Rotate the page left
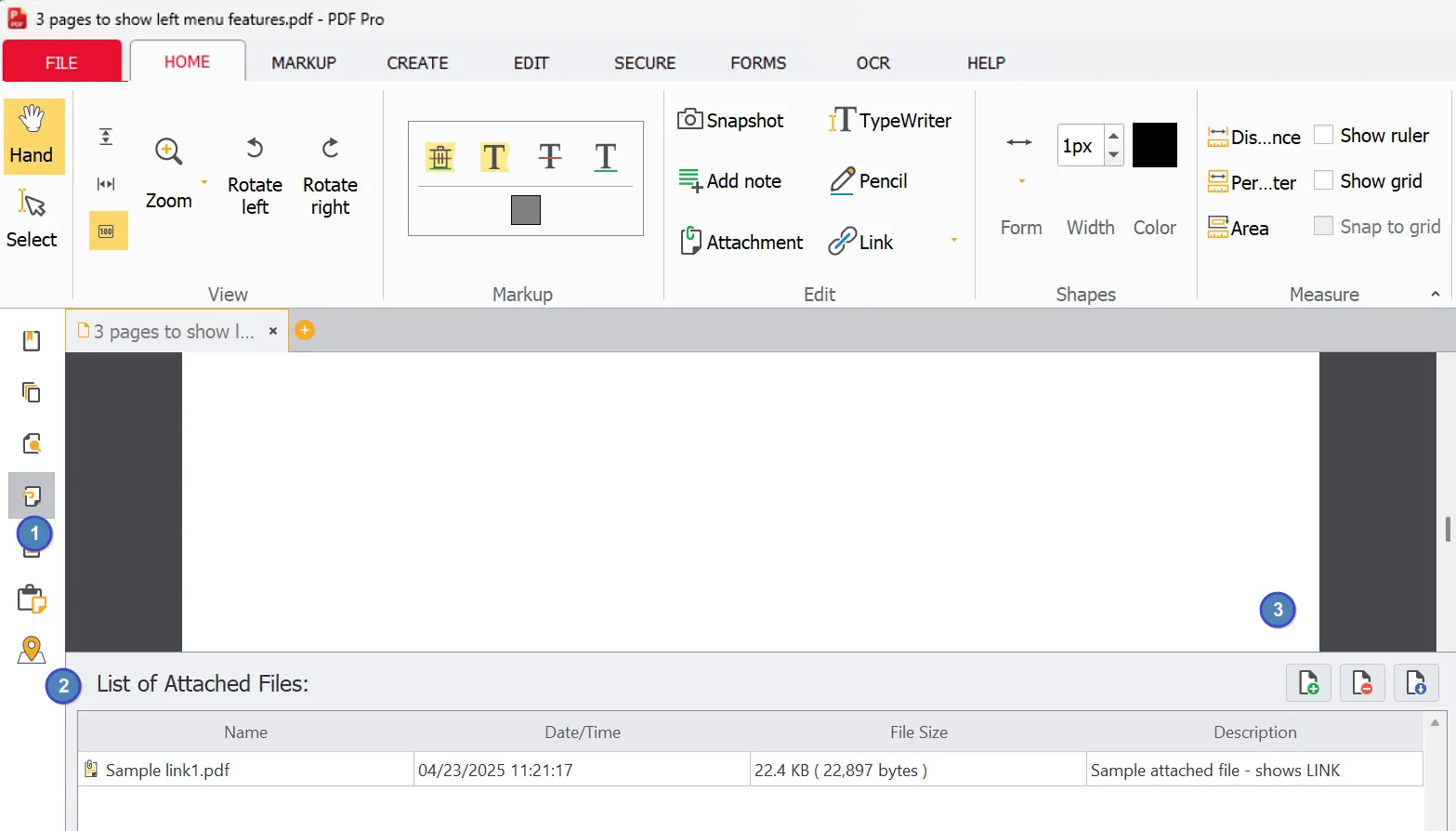The height and width of the screenshot is (831, 1456). (x=255, y=177)
